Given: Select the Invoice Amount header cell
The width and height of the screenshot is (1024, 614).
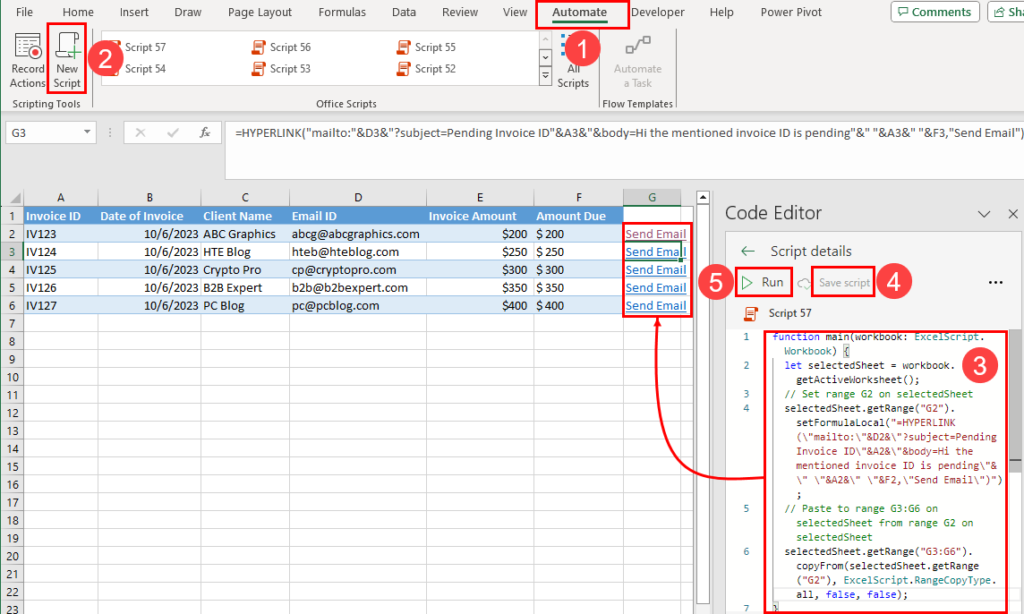Looking at the screenshot, I should pos(479,216).
